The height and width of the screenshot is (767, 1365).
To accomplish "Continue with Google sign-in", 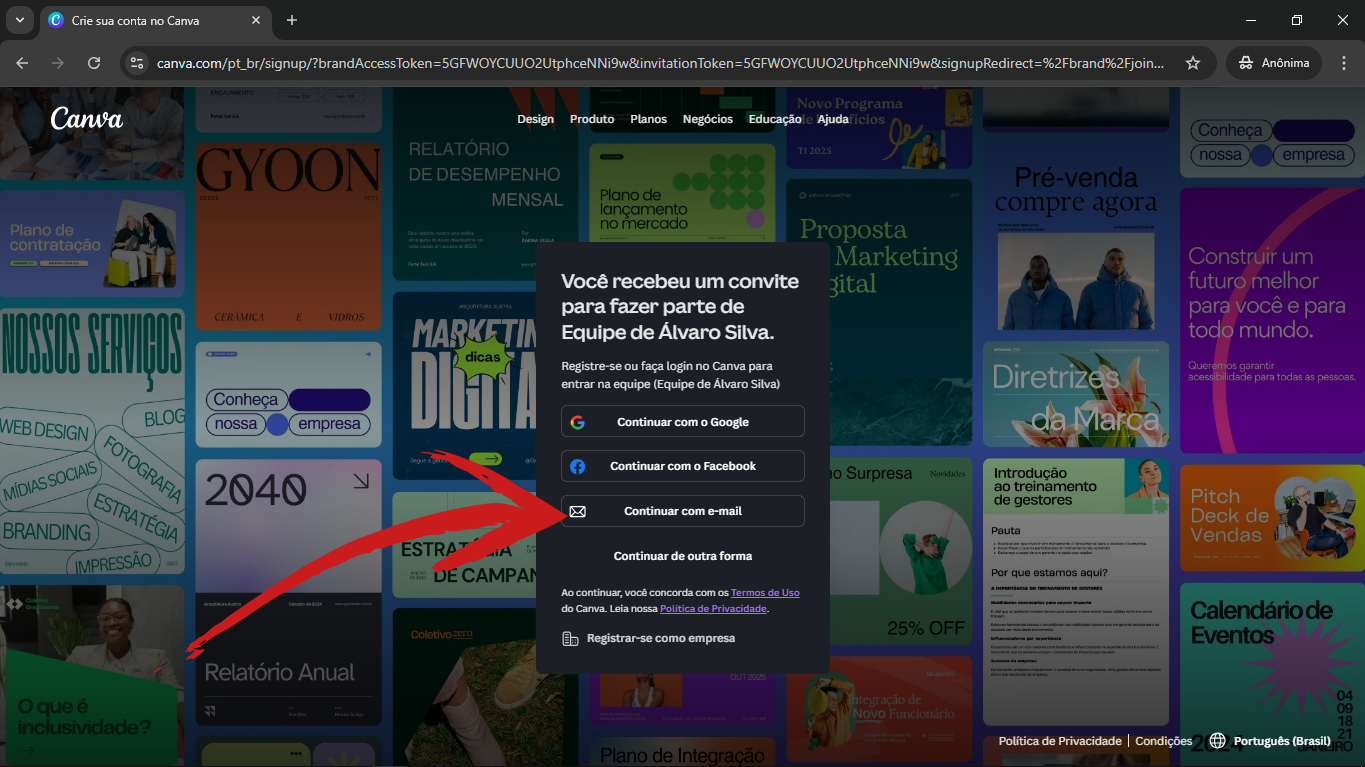I will (x=682, y=422).
